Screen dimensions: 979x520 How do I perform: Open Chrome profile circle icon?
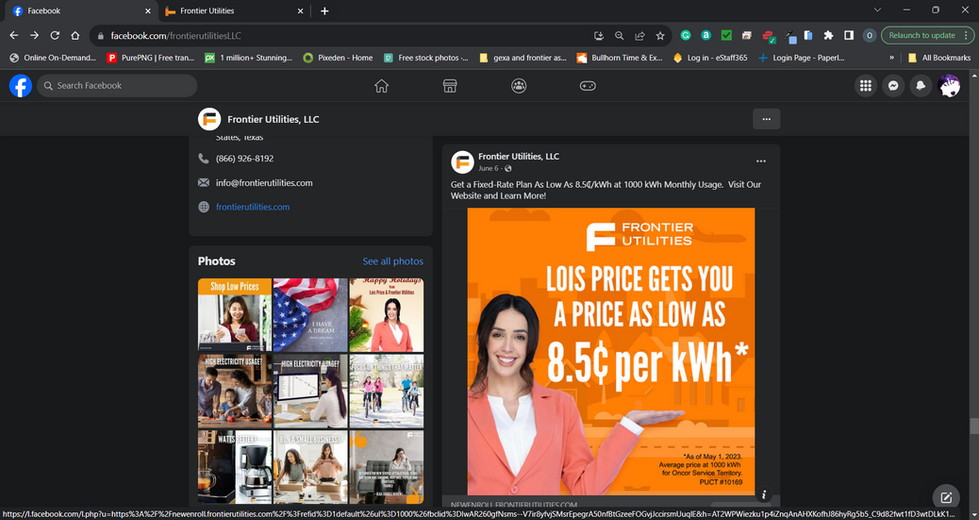tap(869, 36)
